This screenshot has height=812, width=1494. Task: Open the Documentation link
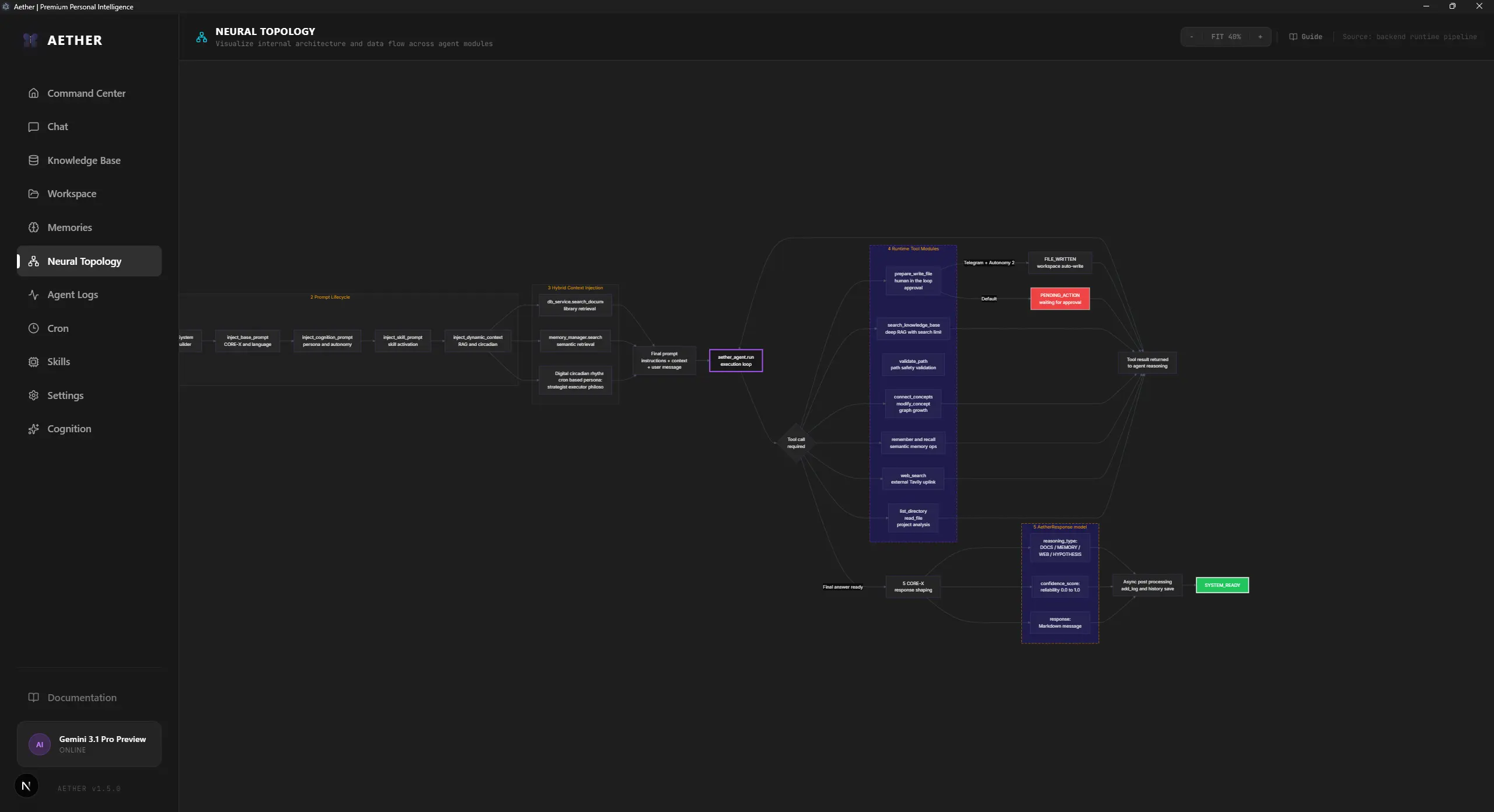click(x=89, y=698)
